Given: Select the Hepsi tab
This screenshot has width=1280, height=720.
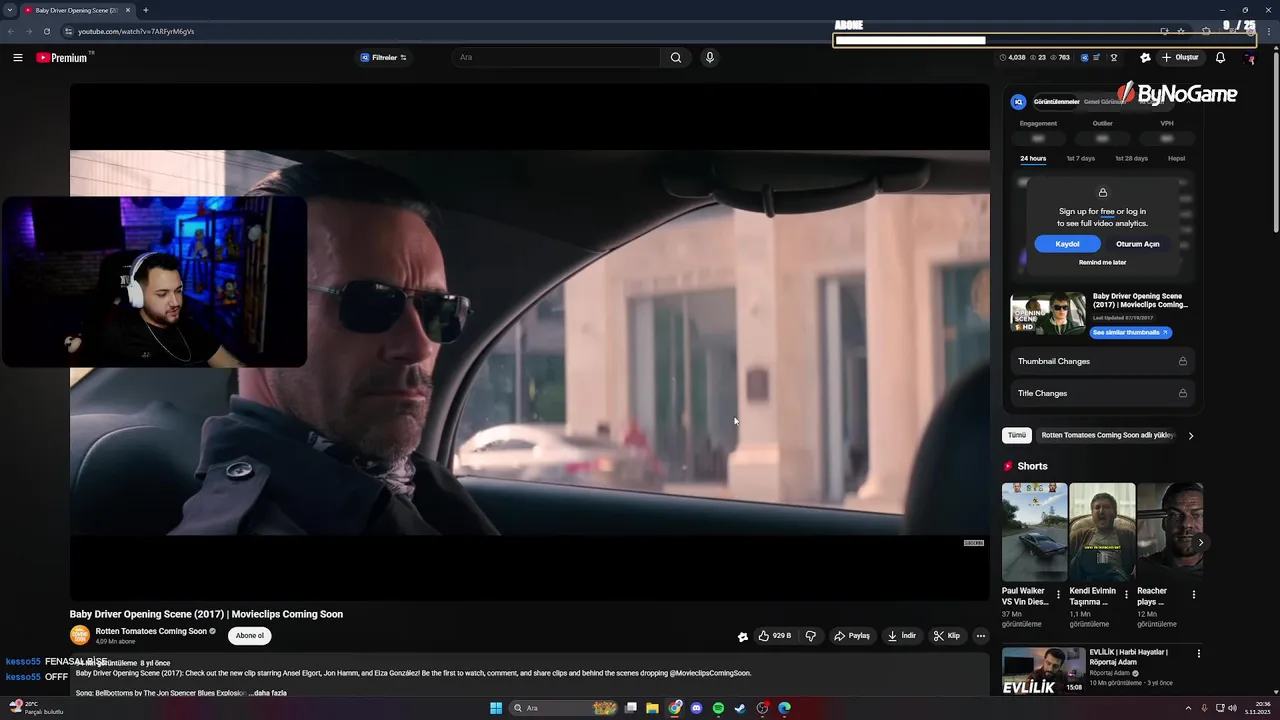Looking at the screenshot, I should 1176,158.
